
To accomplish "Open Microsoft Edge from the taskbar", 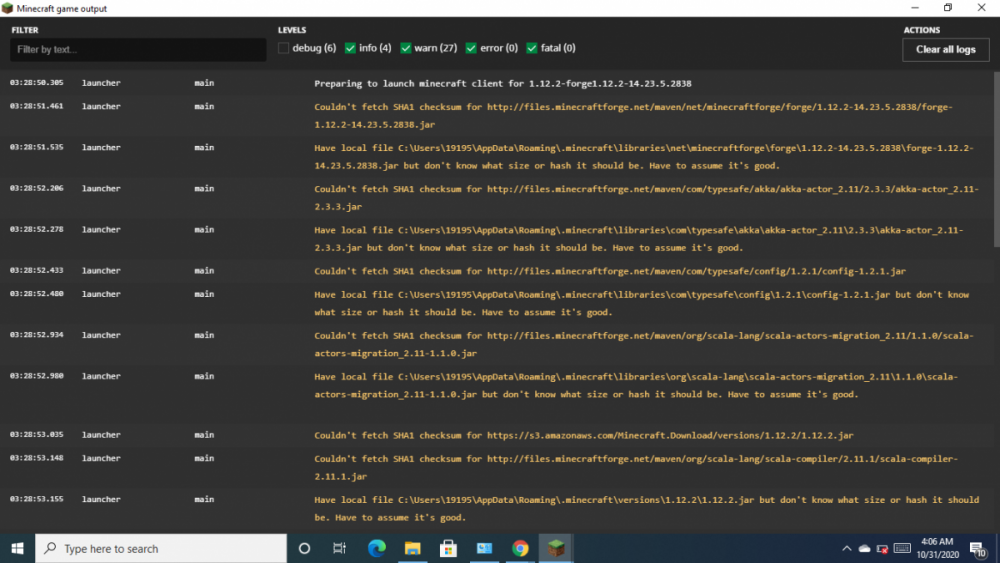I will [x=376, y=548].
